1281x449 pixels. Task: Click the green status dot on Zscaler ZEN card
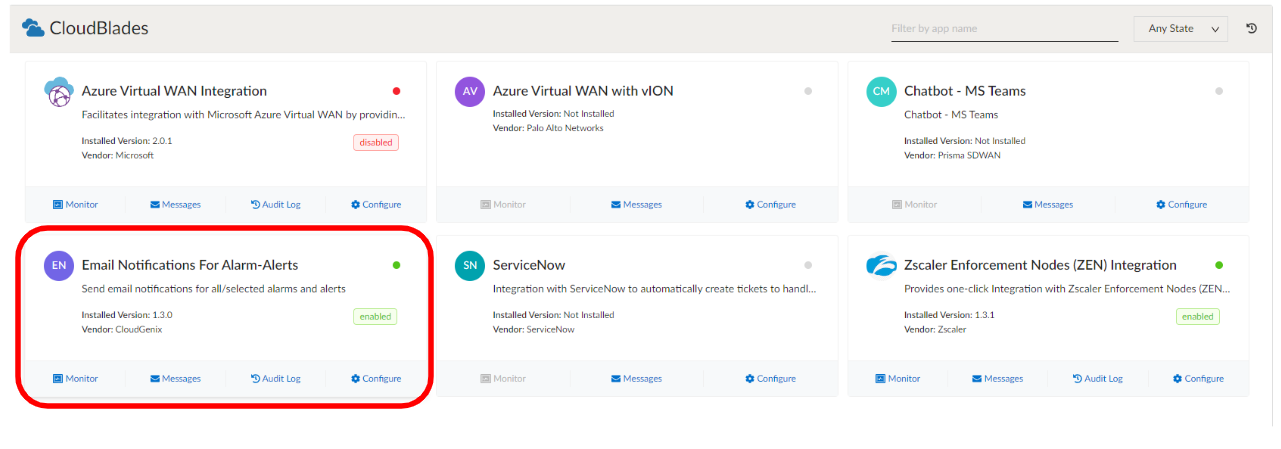(1219, 265)
